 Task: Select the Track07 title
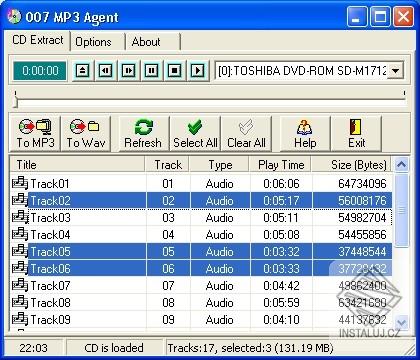click(x=50, y=286)
